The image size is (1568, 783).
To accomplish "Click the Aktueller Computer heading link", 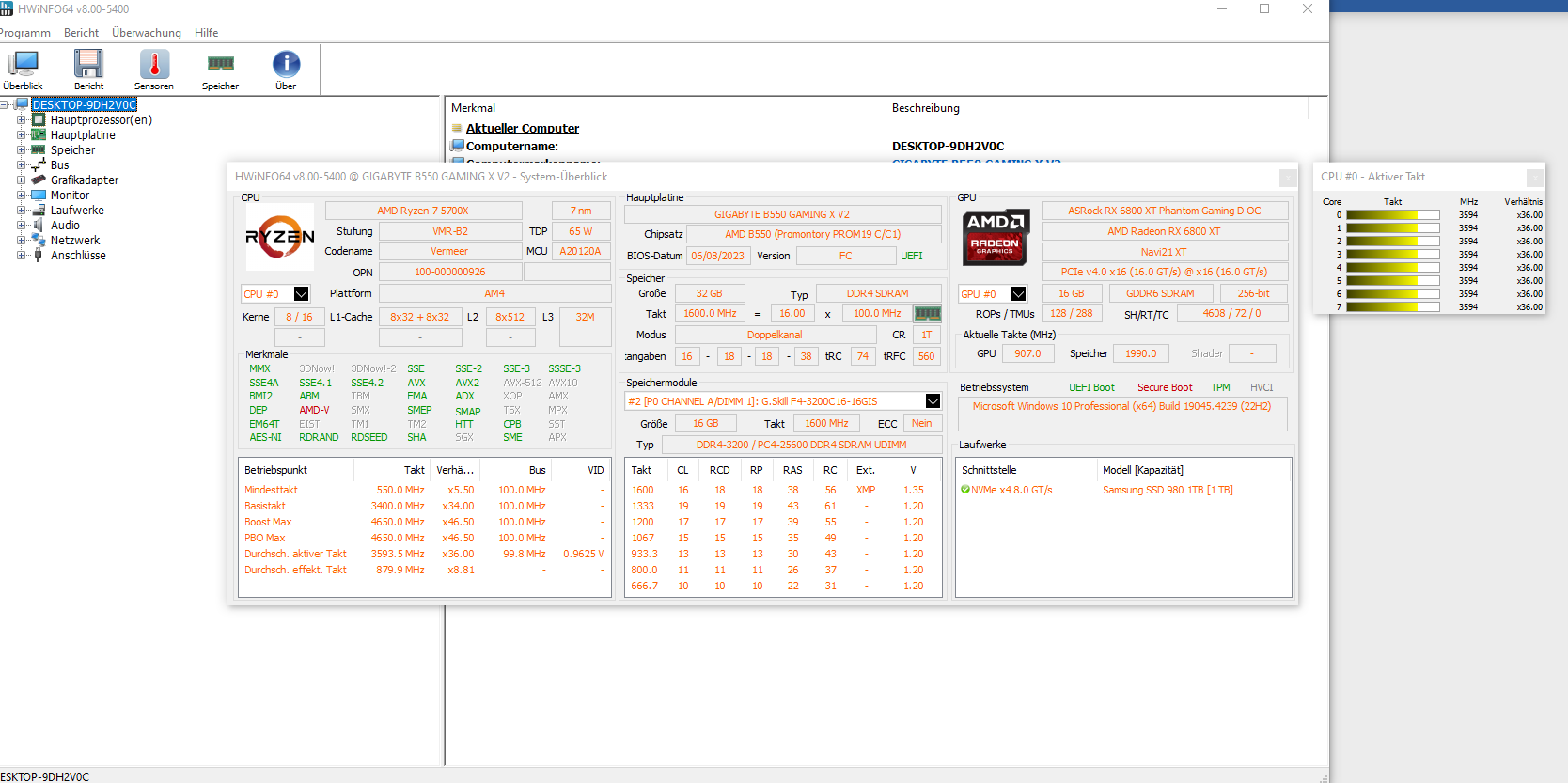I will pos(523,129).
